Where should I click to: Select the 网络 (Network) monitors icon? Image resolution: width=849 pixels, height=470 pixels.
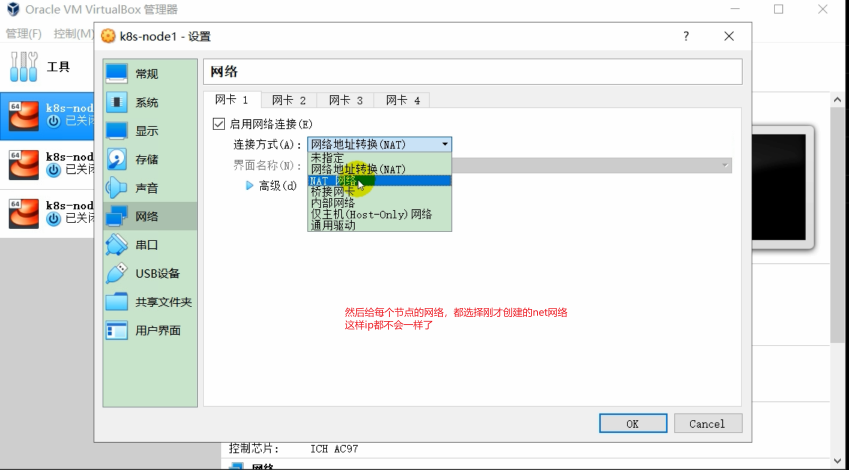(116, 216)
